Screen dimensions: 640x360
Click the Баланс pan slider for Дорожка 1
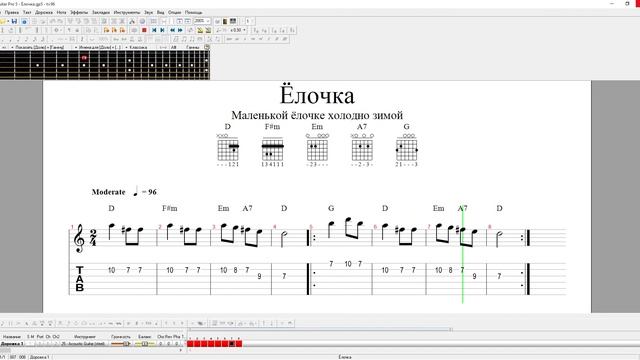[144, 344]
